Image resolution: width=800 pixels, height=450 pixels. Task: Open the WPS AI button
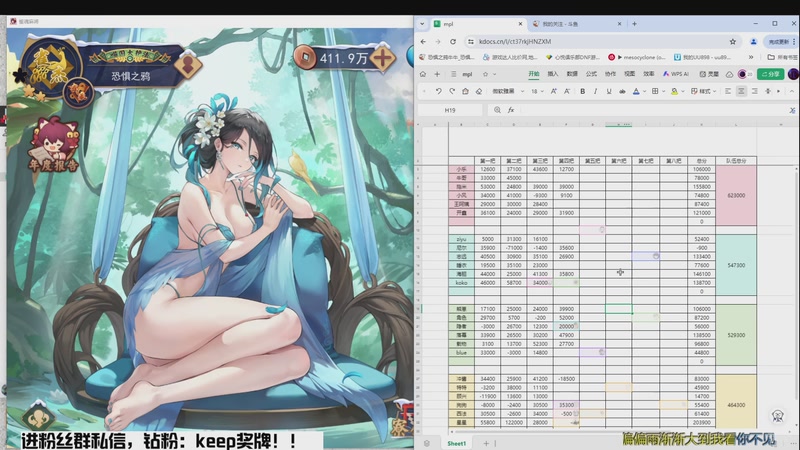click(676, 74)
